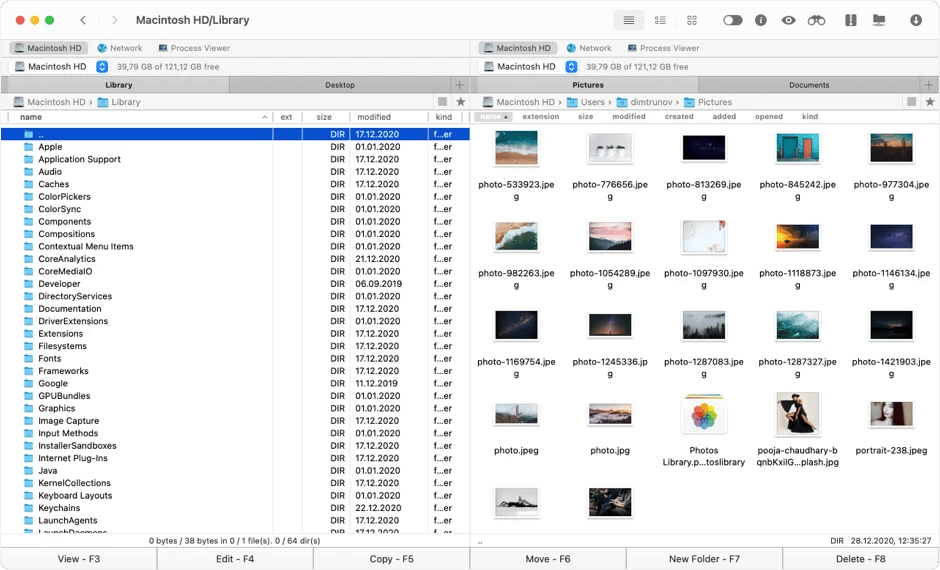Sort right pane by opened header
940x570 pixels.
pyautogui.click(x=769, y=117)
